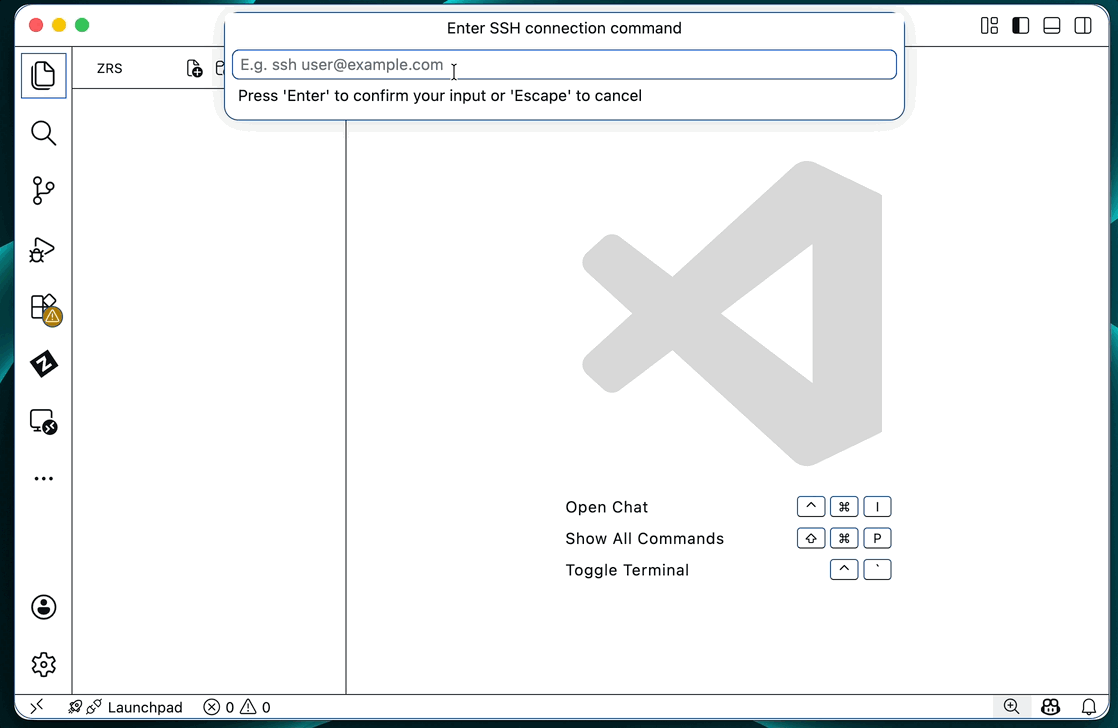This screenshot has width=1118, height=728.
Task: Open the Explorer view in activity bar
Action: (43, 75)
